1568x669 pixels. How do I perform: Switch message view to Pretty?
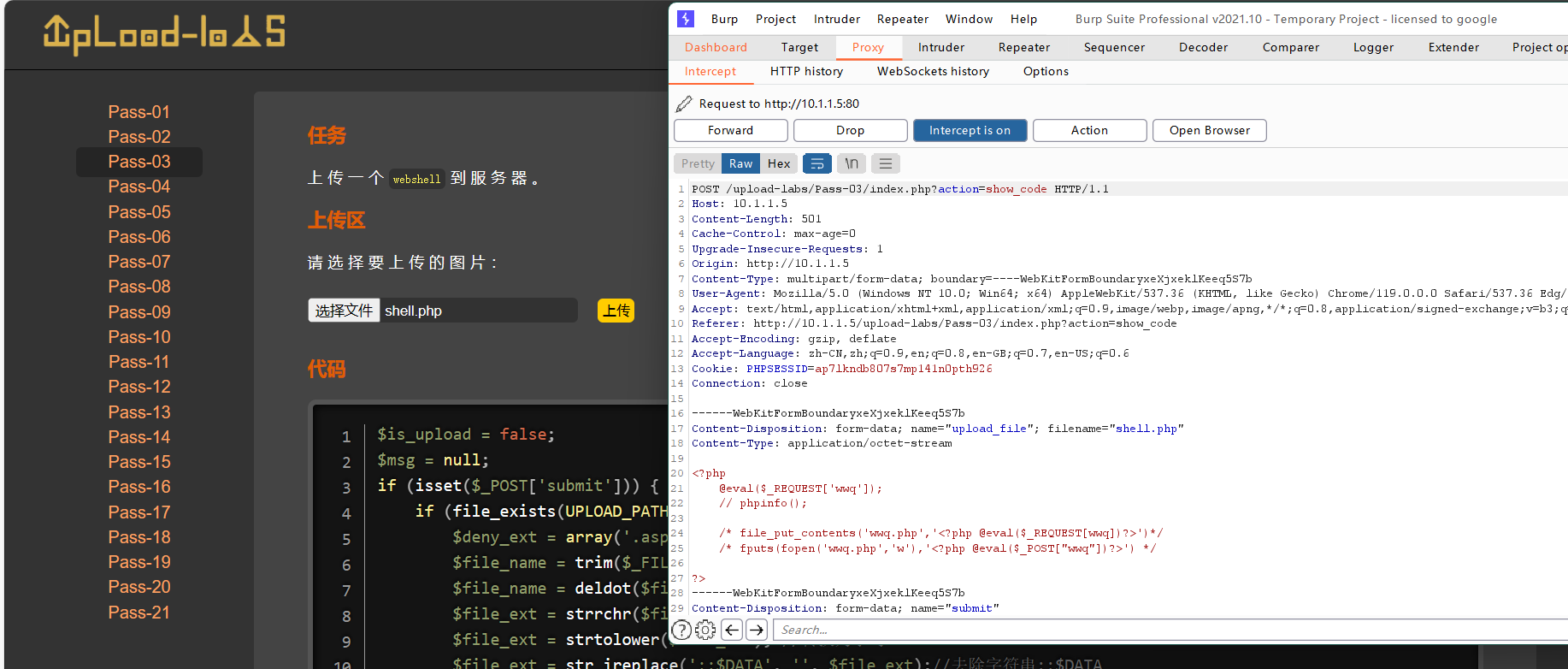pyautogui.click(x=698, y=163)
